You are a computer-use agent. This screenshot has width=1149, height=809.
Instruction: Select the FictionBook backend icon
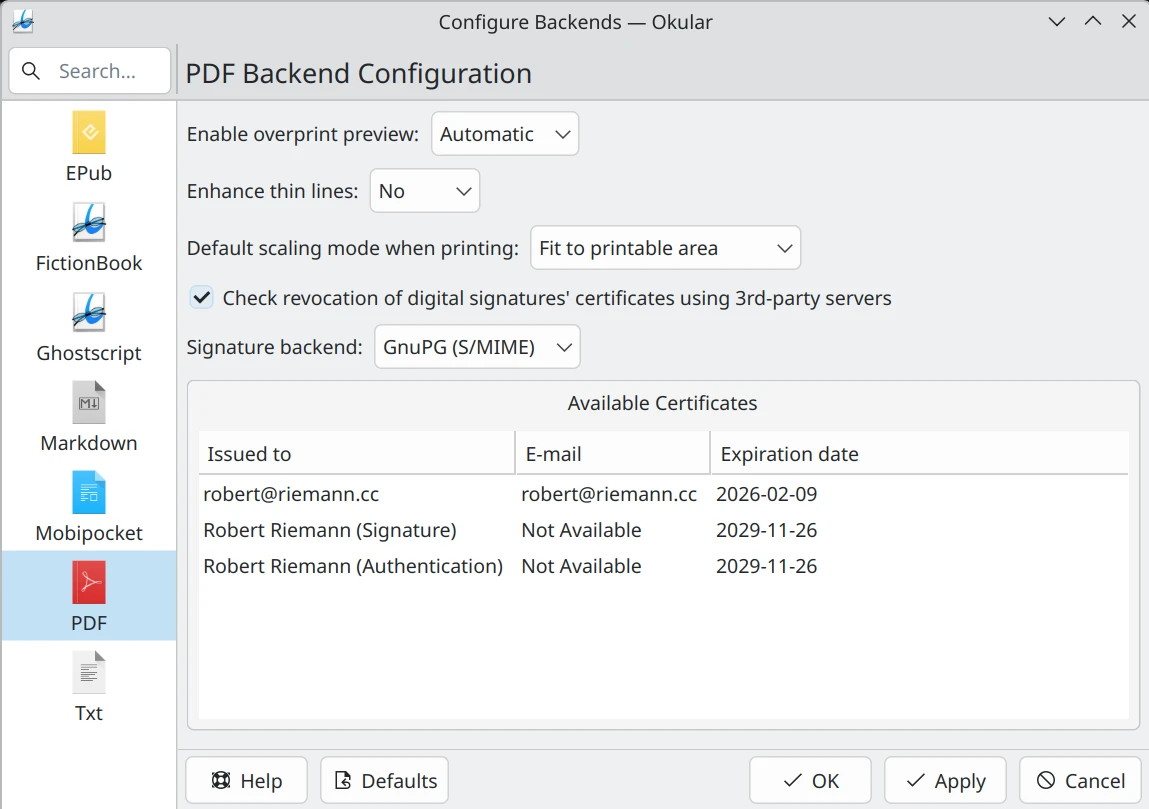(x=89, y=222)
